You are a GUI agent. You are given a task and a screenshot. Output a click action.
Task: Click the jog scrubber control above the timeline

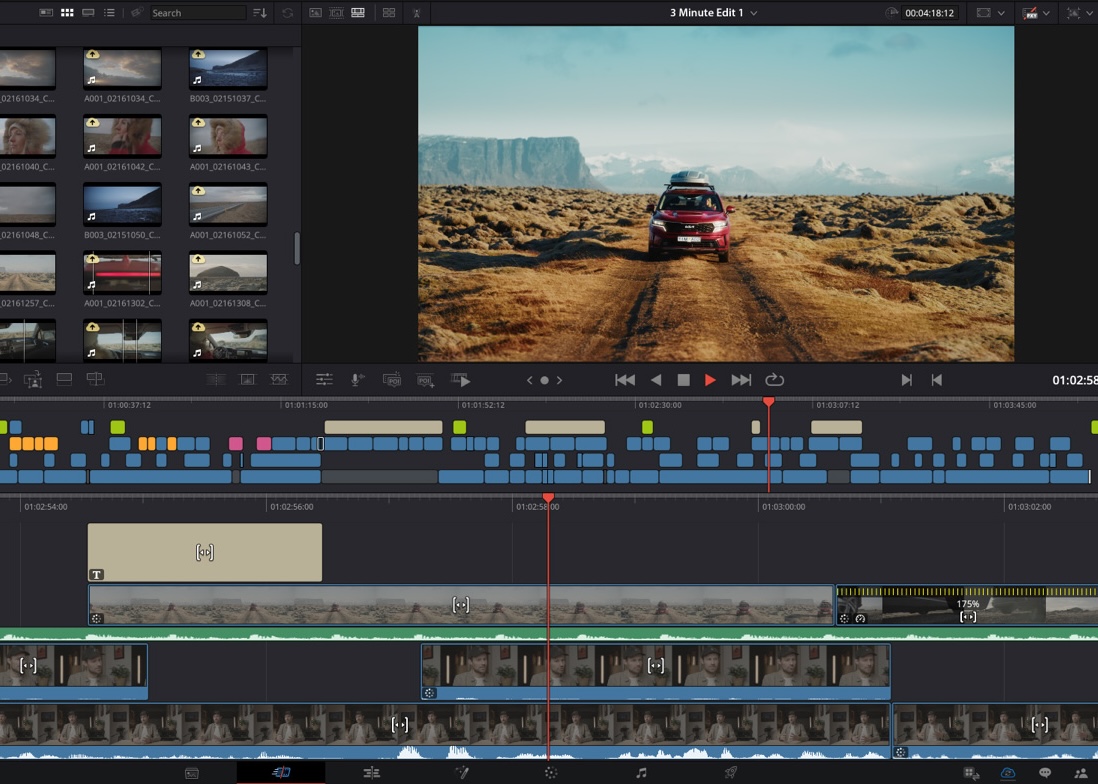(x=545, y=380)
